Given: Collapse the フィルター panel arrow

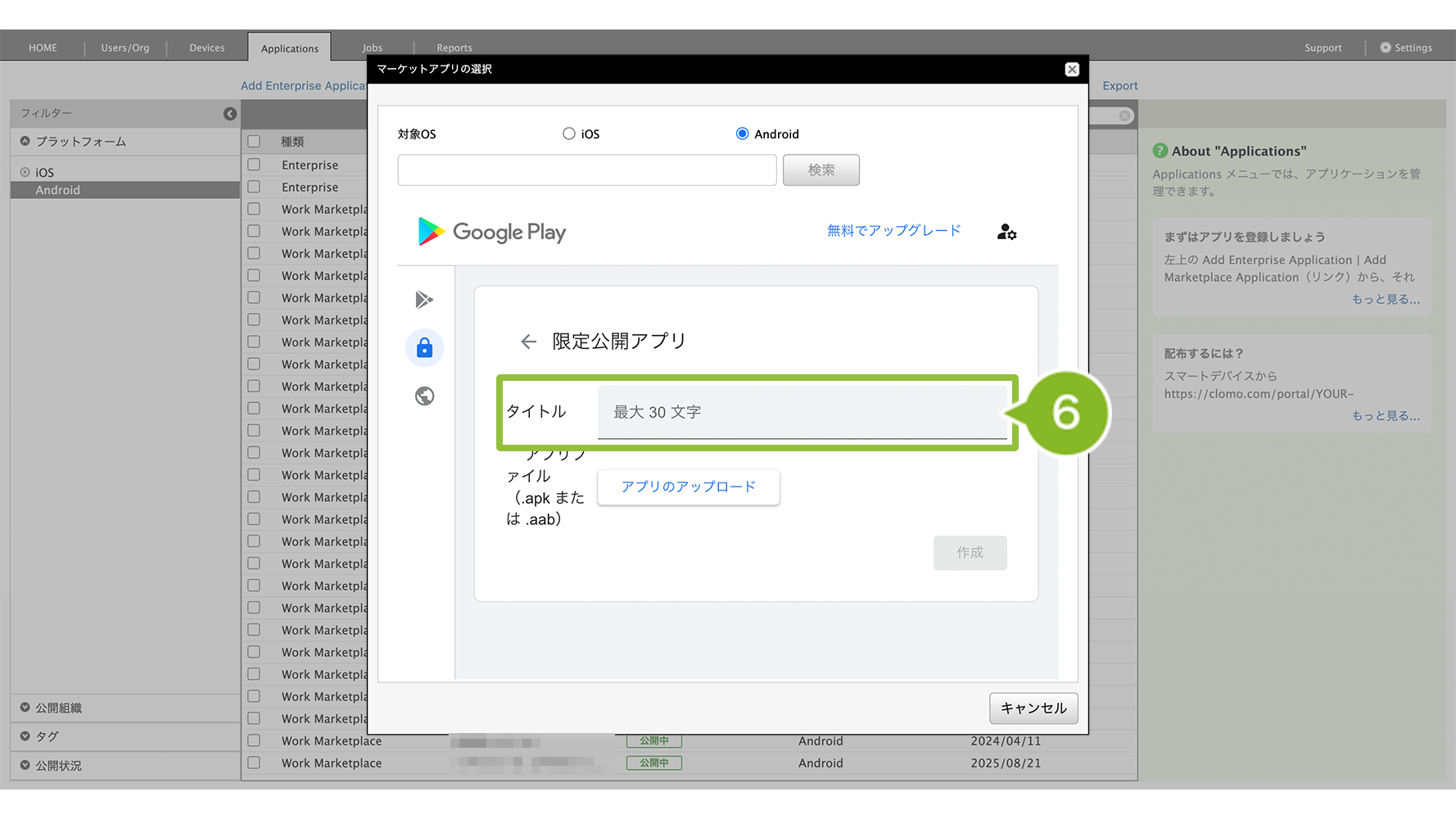Looking at the screenshot, I should pos(230,114).
